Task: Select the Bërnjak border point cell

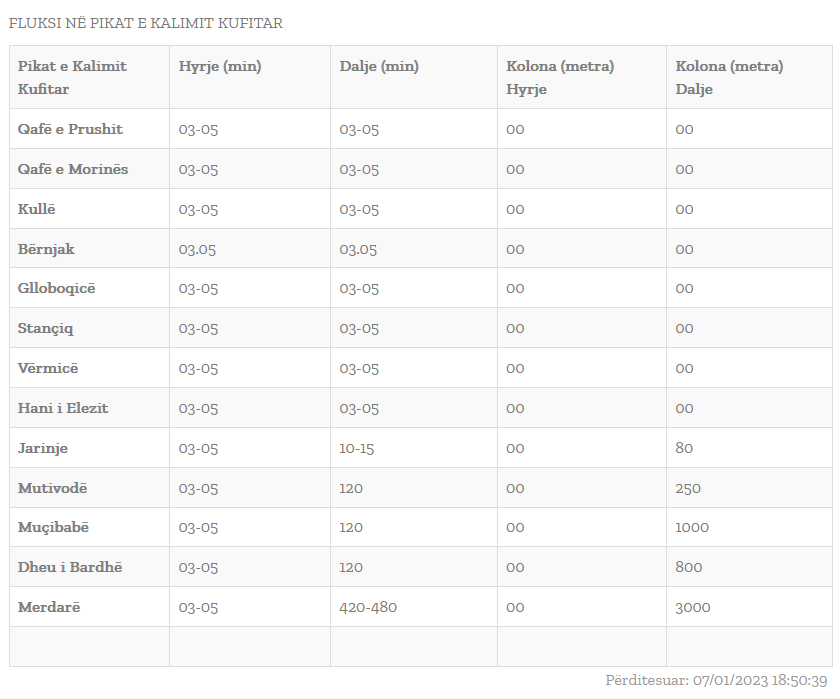Action: pos(46,249)
